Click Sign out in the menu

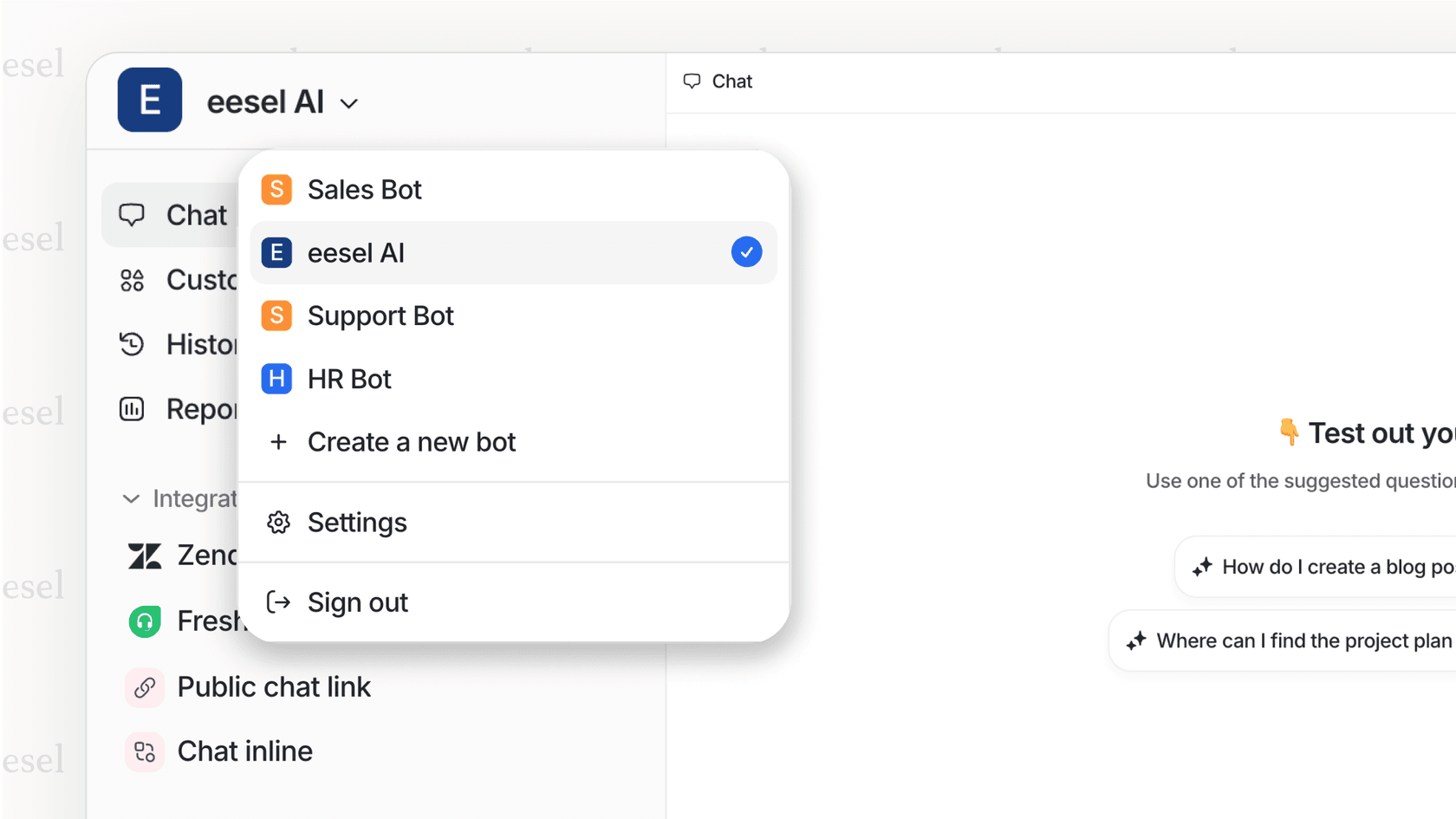tap(357, 602)
